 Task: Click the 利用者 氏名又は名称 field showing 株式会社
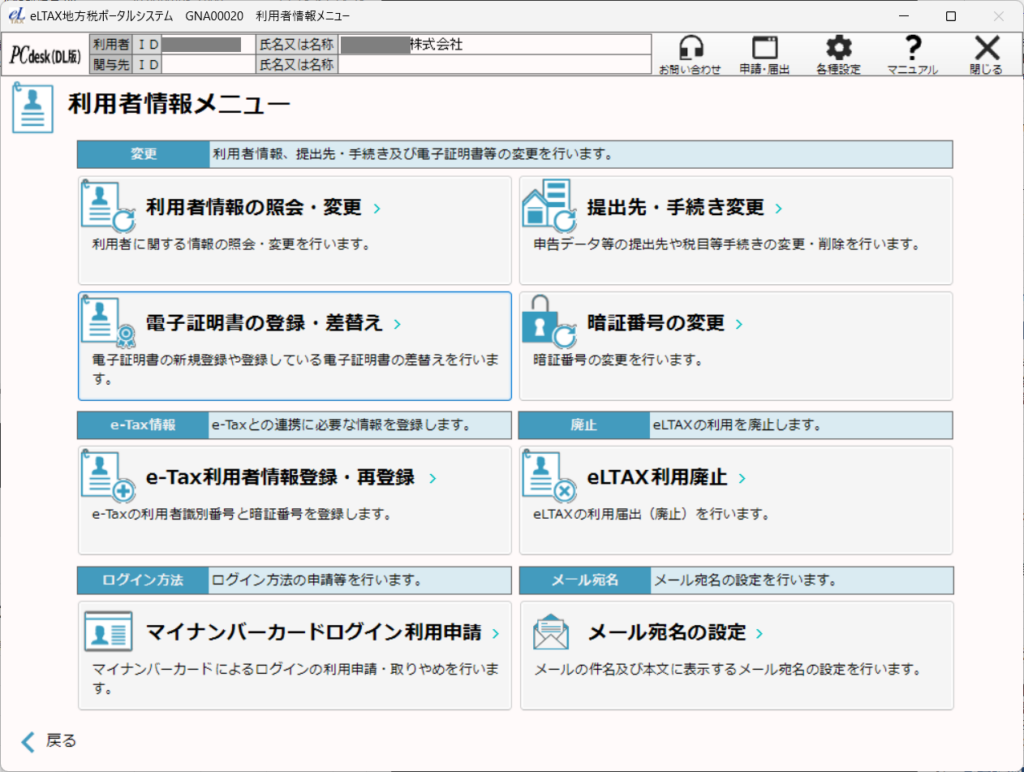click(494, 44)
